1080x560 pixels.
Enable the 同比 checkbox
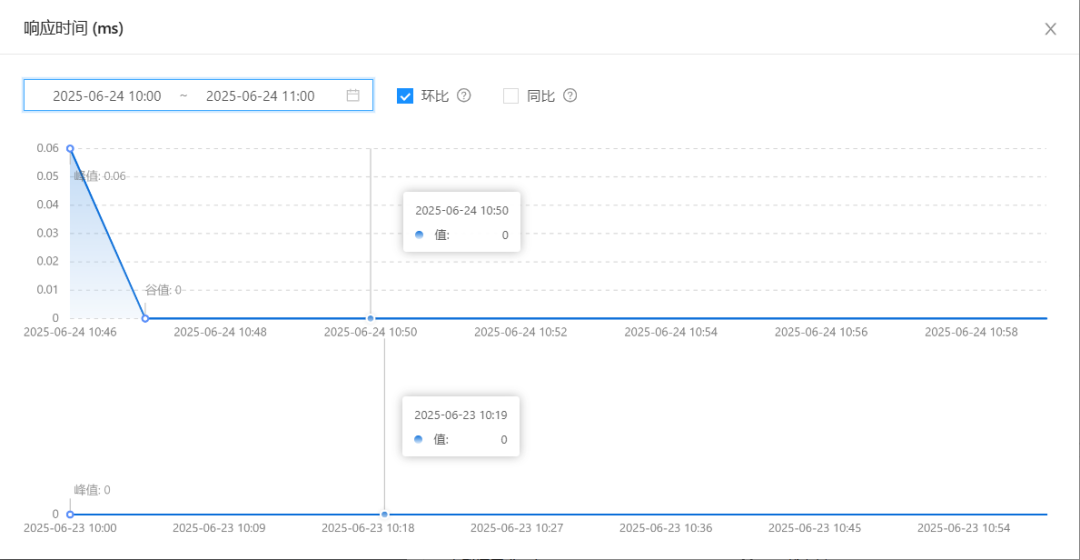pyautogui.click(x=510, y=96)
